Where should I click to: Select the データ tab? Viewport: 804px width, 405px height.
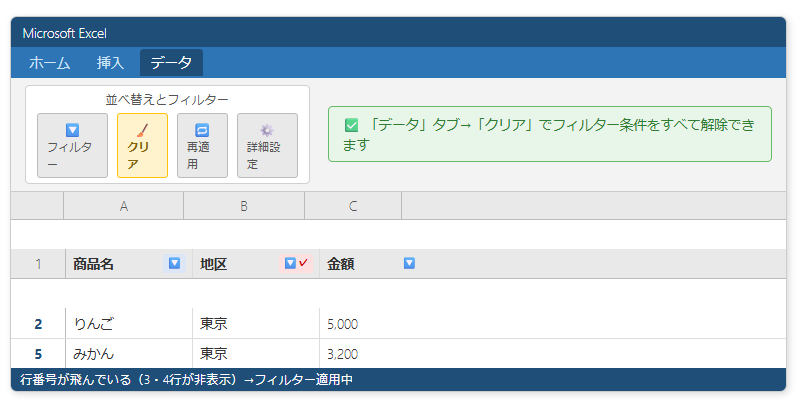click(171, 63)
